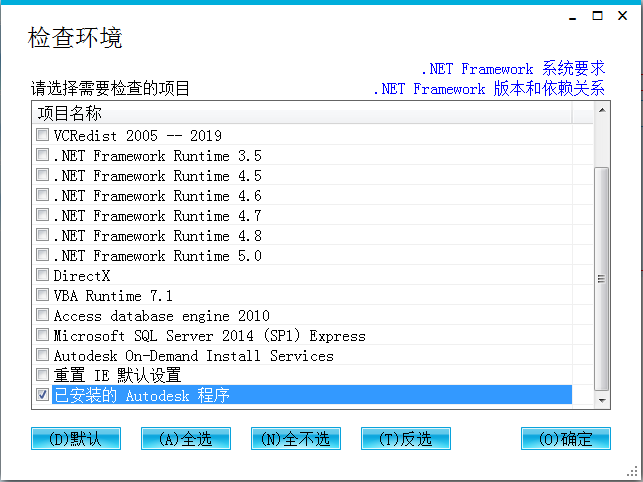Select the 重置 IE 默认设置 row text
The image size is (643, 482).
pyautogui.click(x=117, y=375)
